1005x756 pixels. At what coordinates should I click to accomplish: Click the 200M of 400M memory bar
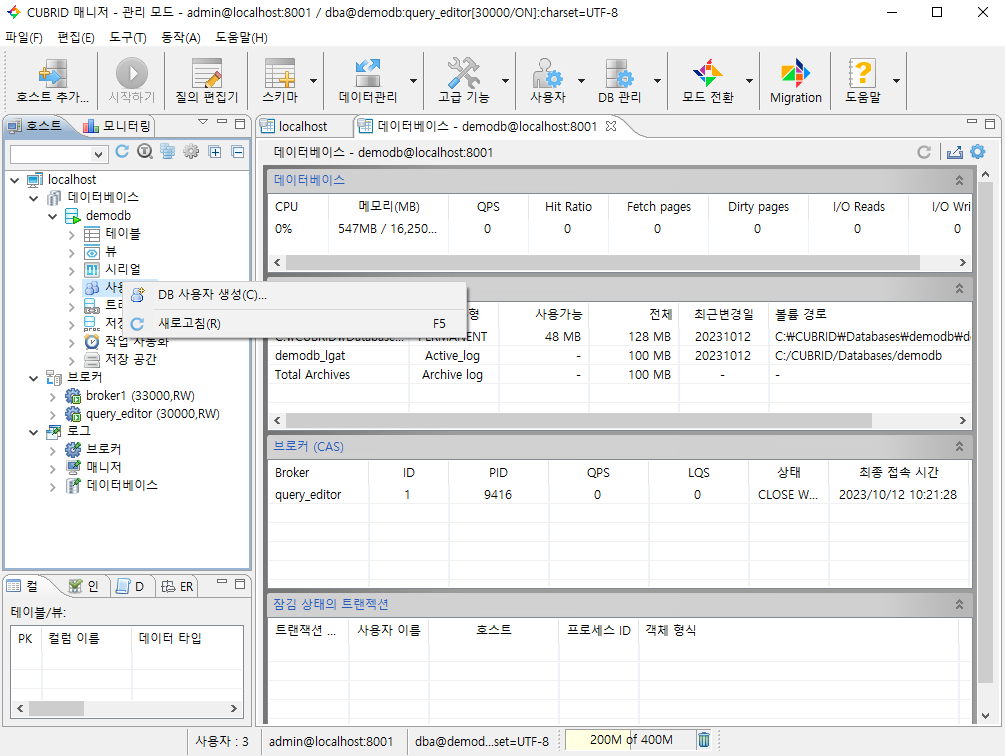point(631,740)
